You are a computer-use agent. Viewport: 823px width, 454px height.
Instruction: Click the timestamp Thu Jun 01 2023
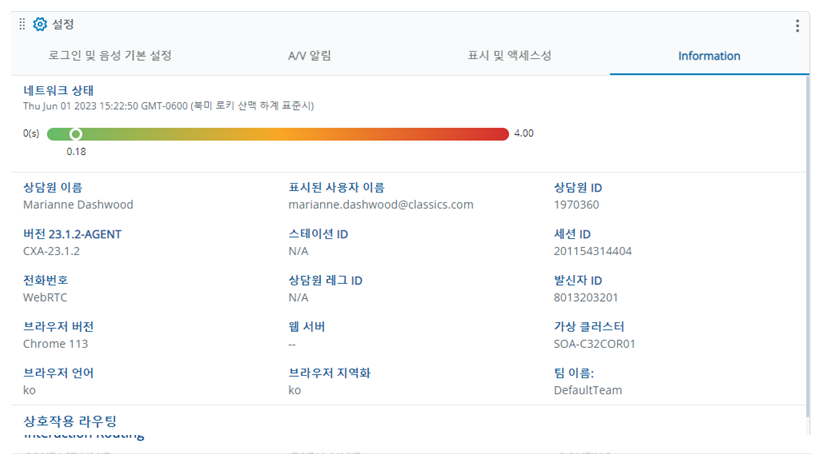click(168, 106)
